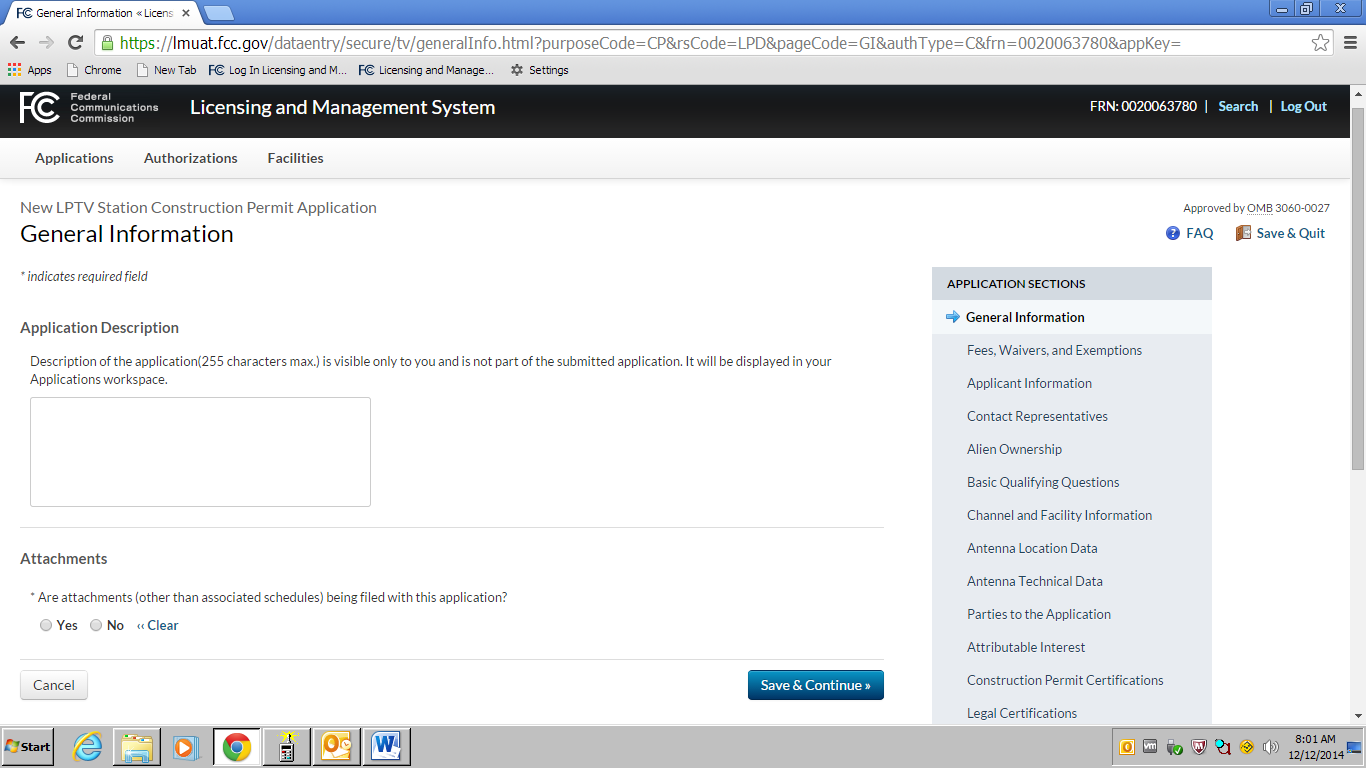1366x768 pixels.
Task: Go to Fees, Waivers, and Exemptions section
Action: [x=1054, y=350]
